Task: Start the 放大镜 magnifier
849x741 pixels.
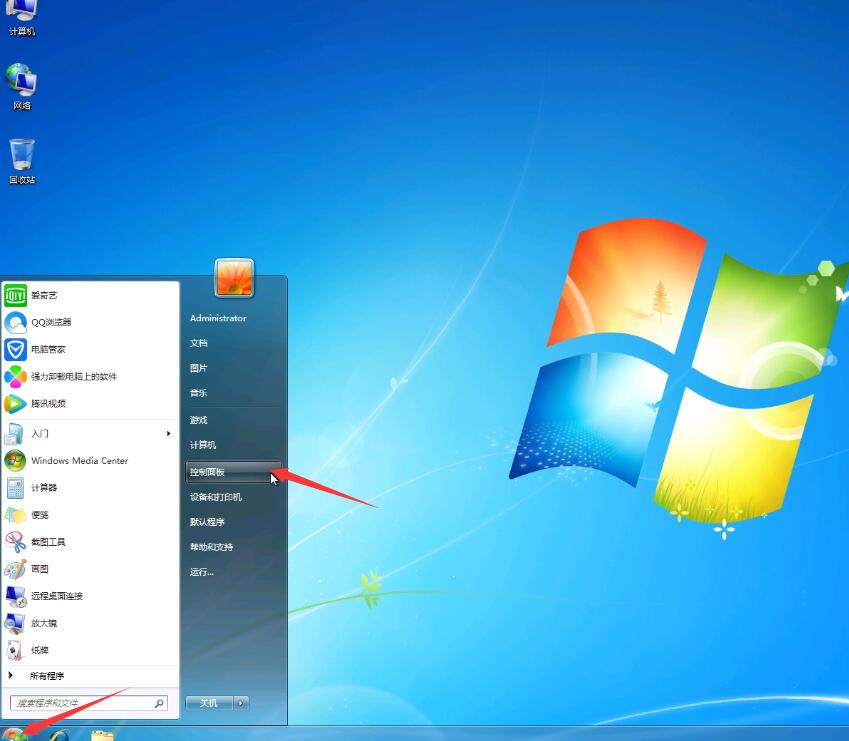Action: pyautogui.click(x=90, y=623)
